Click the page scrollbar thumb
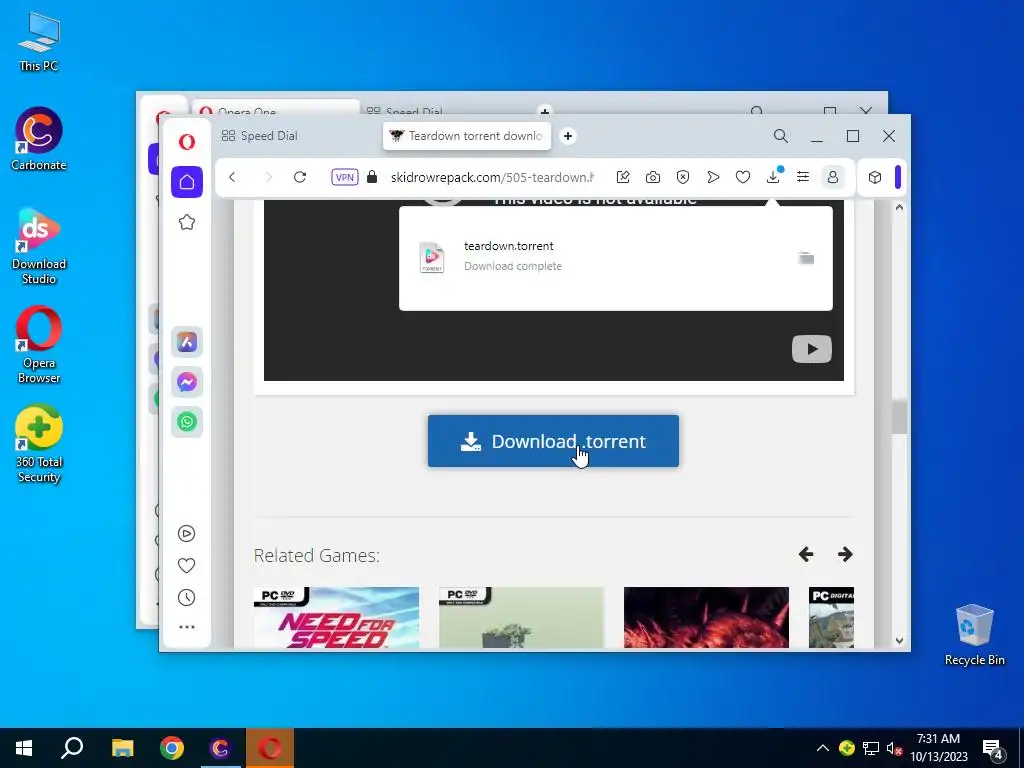This screenshot has height=768, width=1024. (x=899, y=417)
